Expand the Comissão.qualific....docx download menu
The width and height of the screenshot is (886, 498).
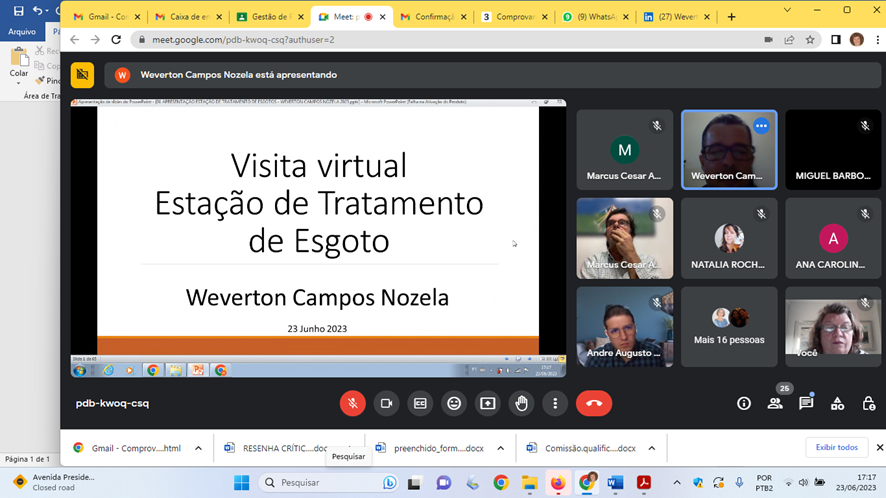(652, 448)
